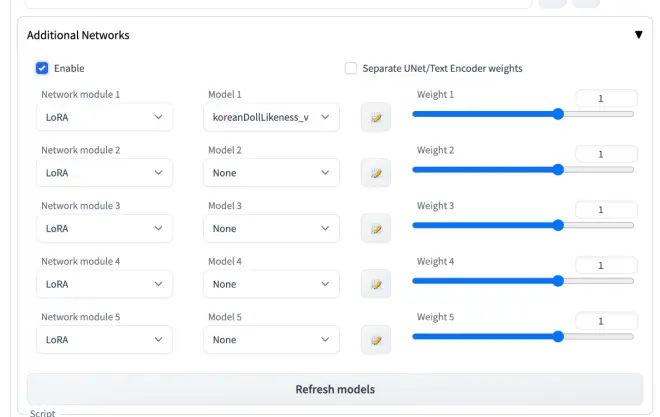Open the Network module 4 dropdown
The image size is (660, 417).
click(104, 284)
